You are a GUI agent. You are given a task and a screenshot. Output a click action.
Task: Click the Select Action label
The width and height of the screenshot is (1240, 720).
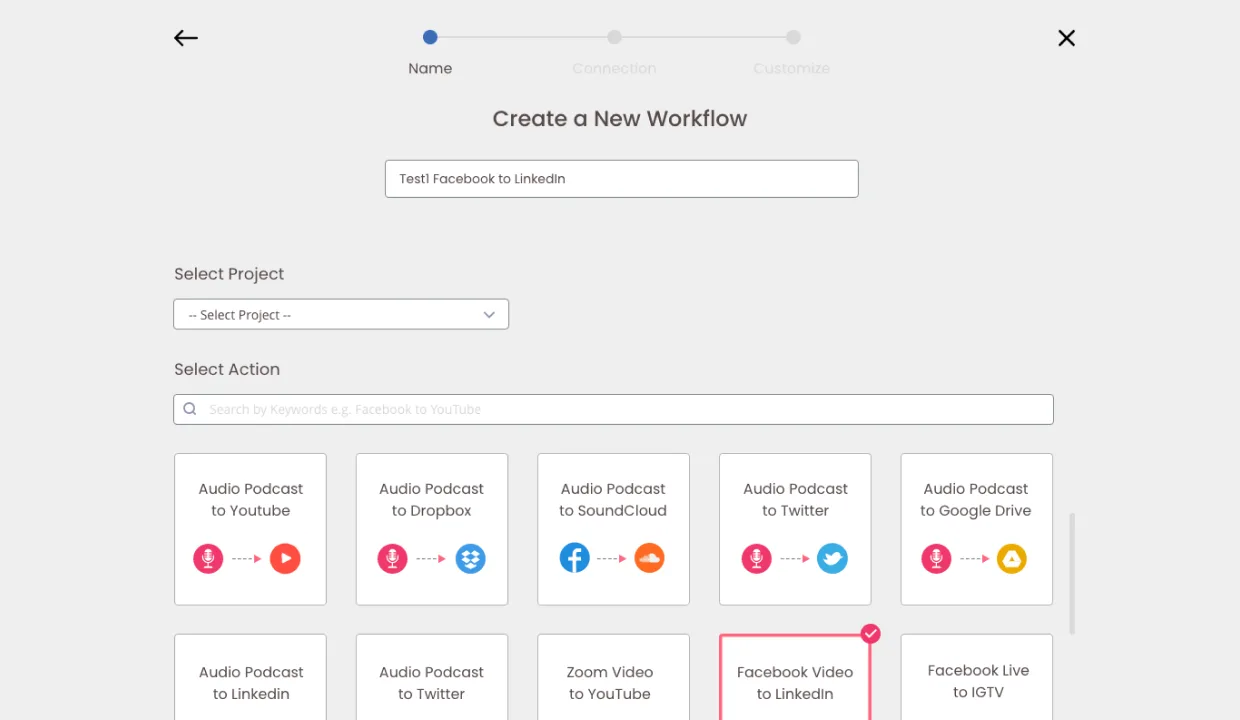[227, 369]
